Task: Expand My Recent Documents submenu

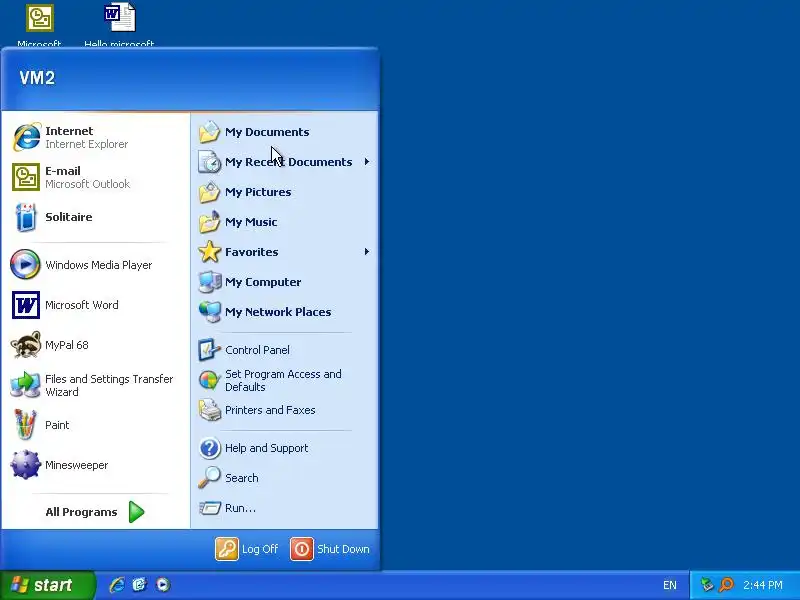Action: coord(284,162)
